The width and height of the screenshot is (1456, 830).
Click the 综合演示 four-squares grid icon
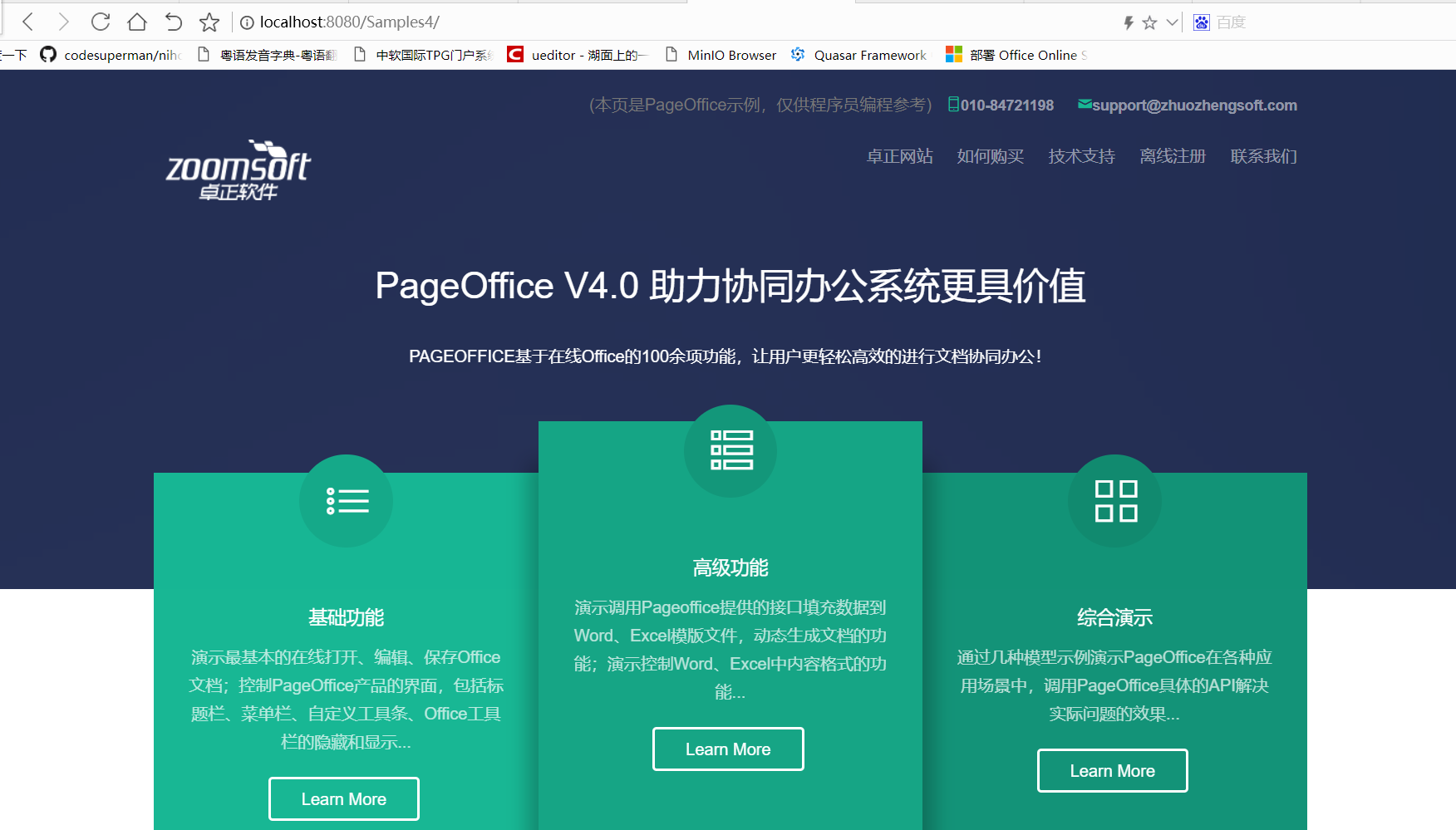pyautogui.click(x=1115, y=501)
